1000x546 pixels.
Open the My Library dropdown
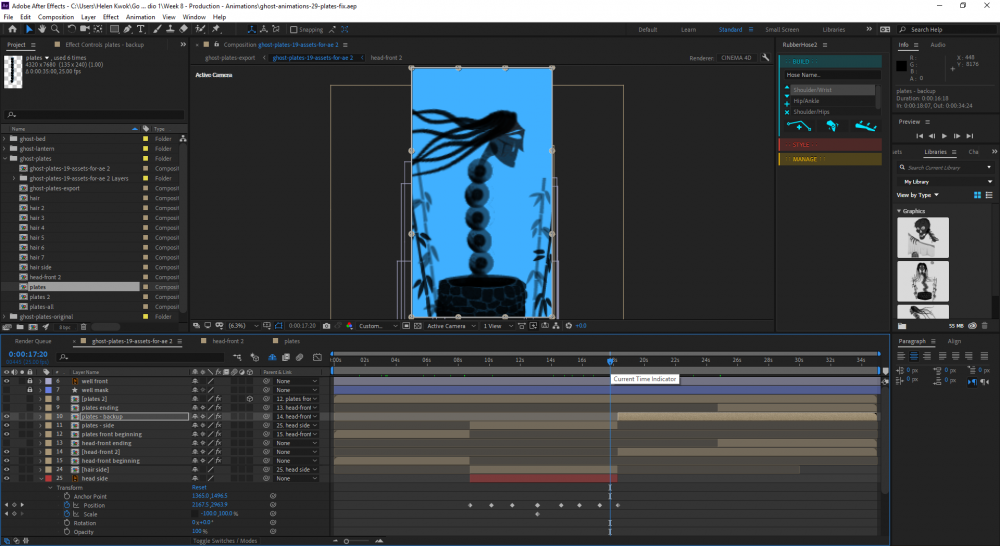point(946,182)
